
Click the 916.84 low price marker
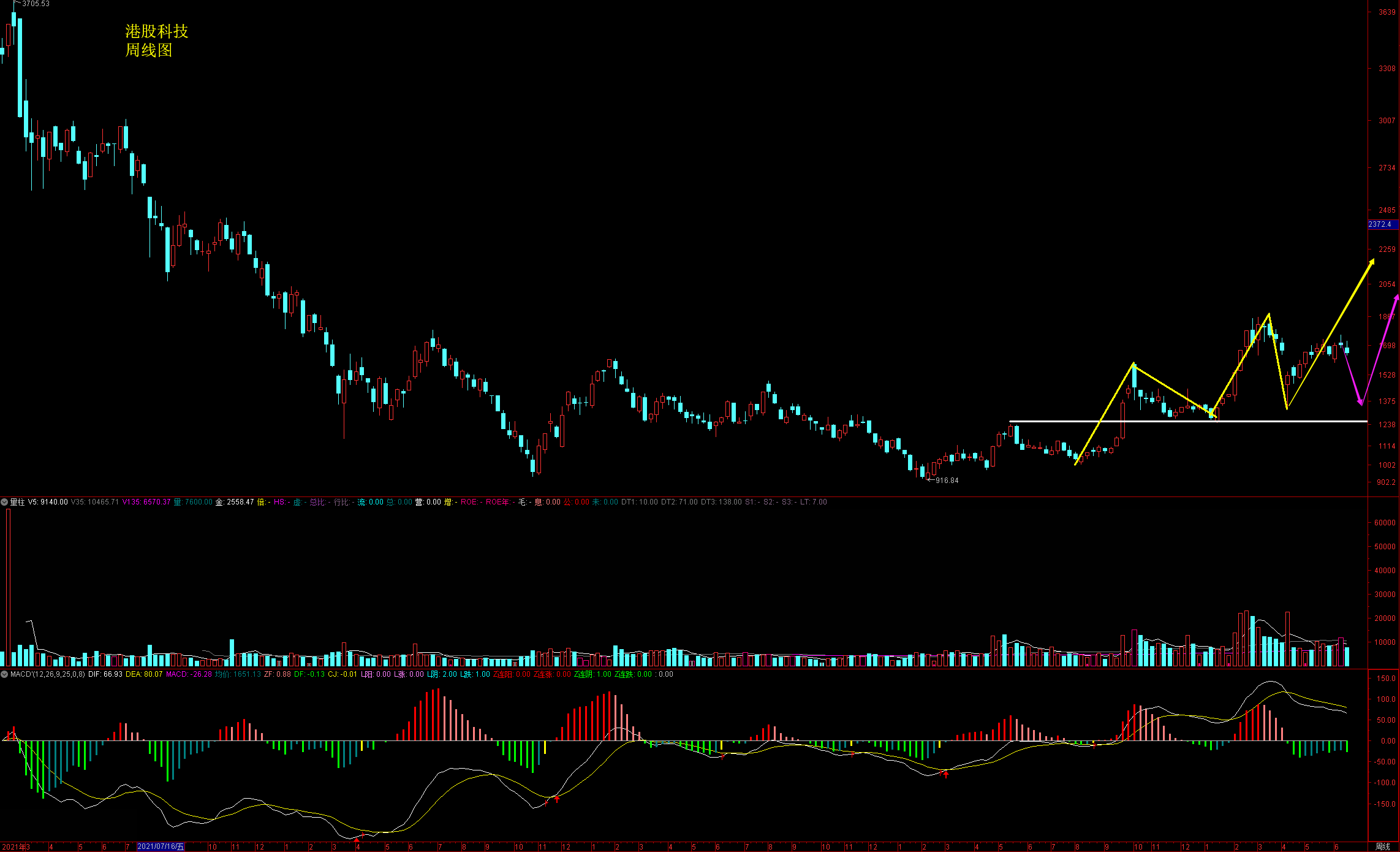(x=947, y=481)
